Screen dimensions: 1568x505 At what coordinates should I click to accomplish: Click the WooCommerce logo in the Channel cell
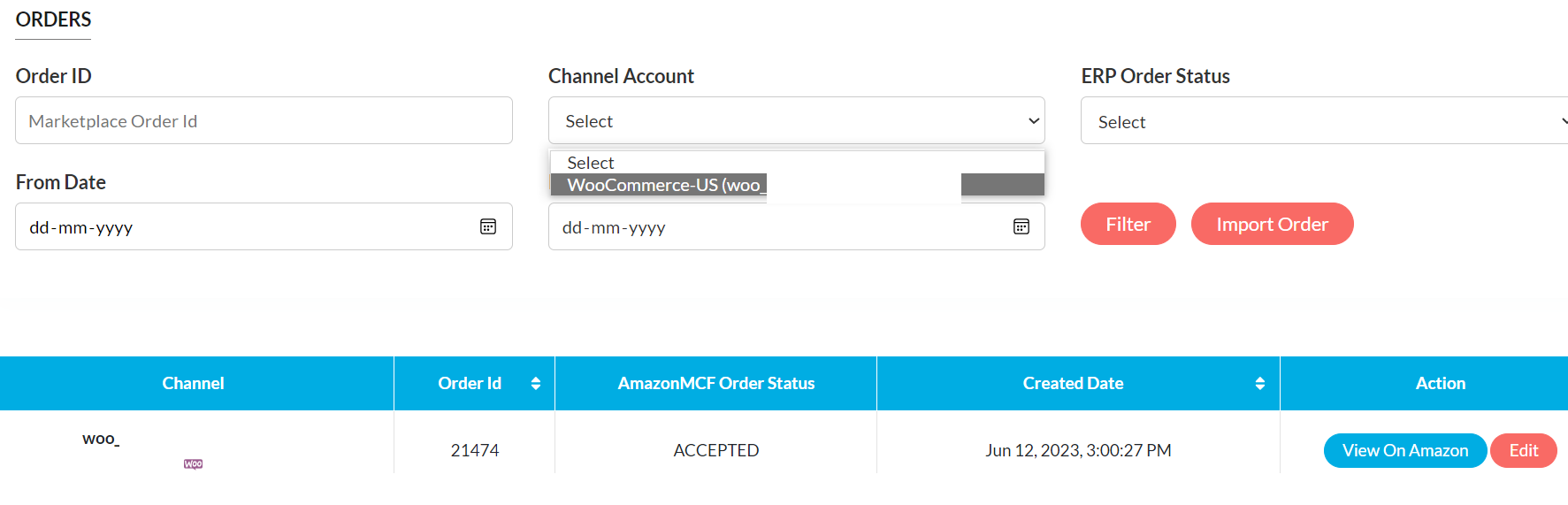[x=193, y=463]
